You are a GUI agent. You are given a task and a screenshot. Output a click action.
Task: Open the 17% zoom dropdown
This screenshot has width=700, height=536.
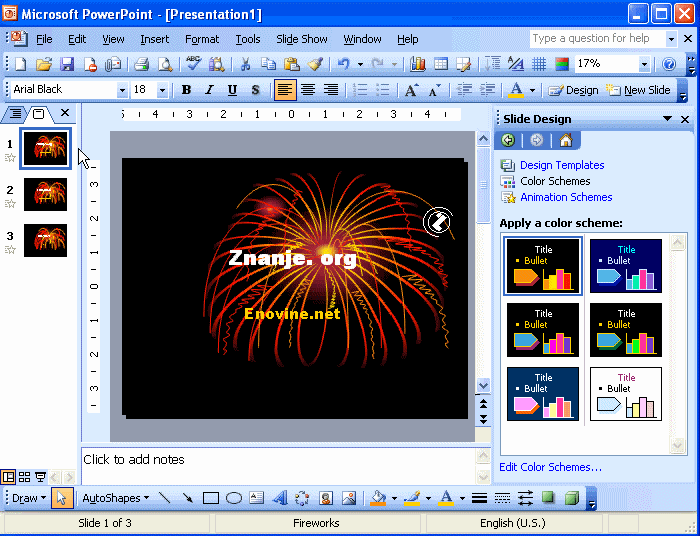[x=644, y=64]
